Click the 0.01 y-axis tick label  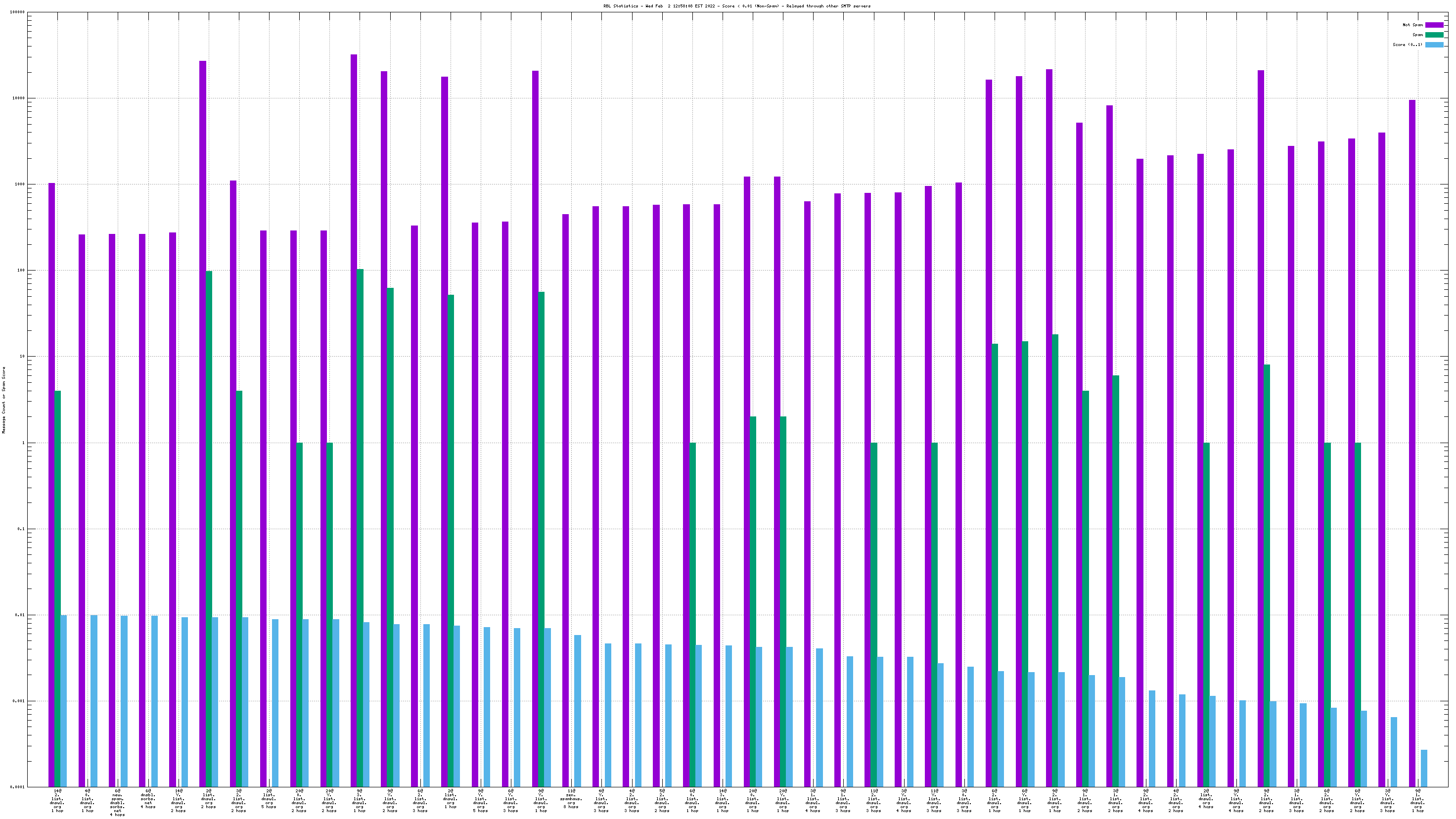click(20, 616)
